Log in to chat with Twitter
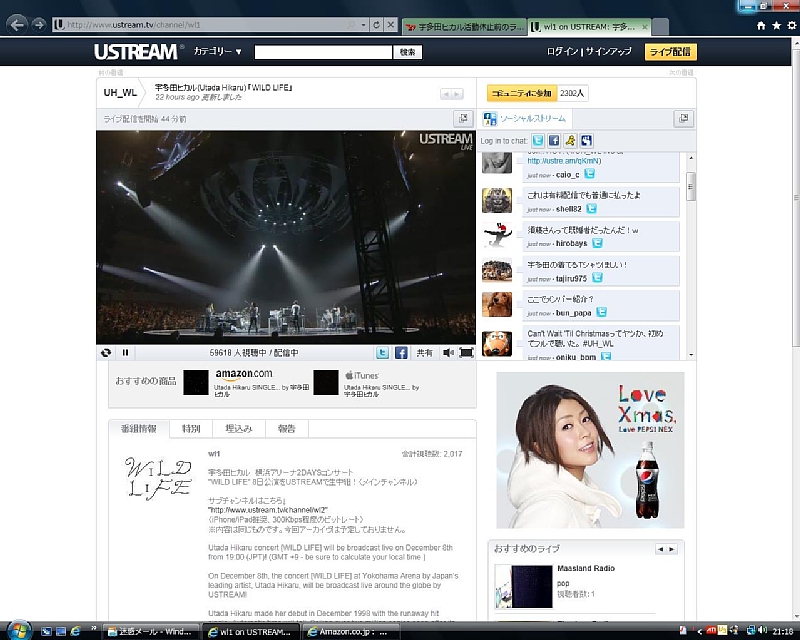Screen dimensions: 800x640 coord(538,140)
